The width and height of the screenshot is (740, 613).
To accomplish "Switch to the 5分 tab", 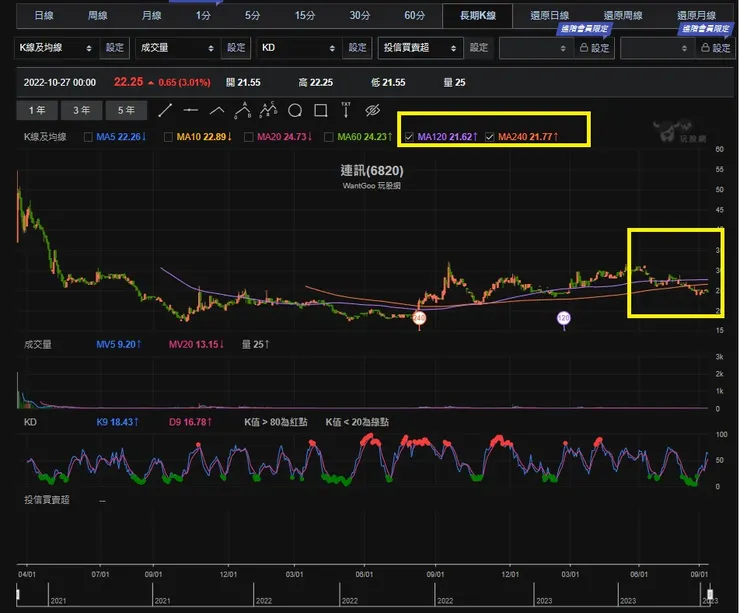I will [252, 16].
